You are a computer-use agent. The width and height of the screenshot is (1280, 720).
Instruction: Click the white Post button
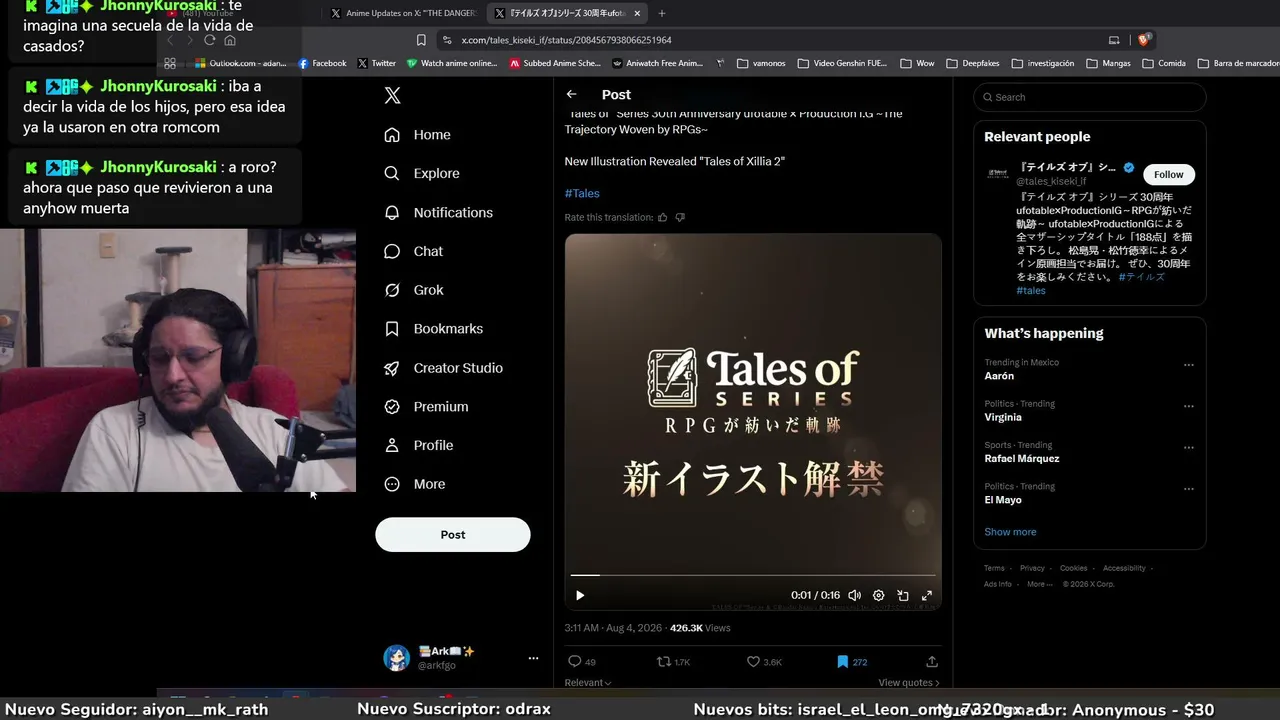click(x=453, y=534)
